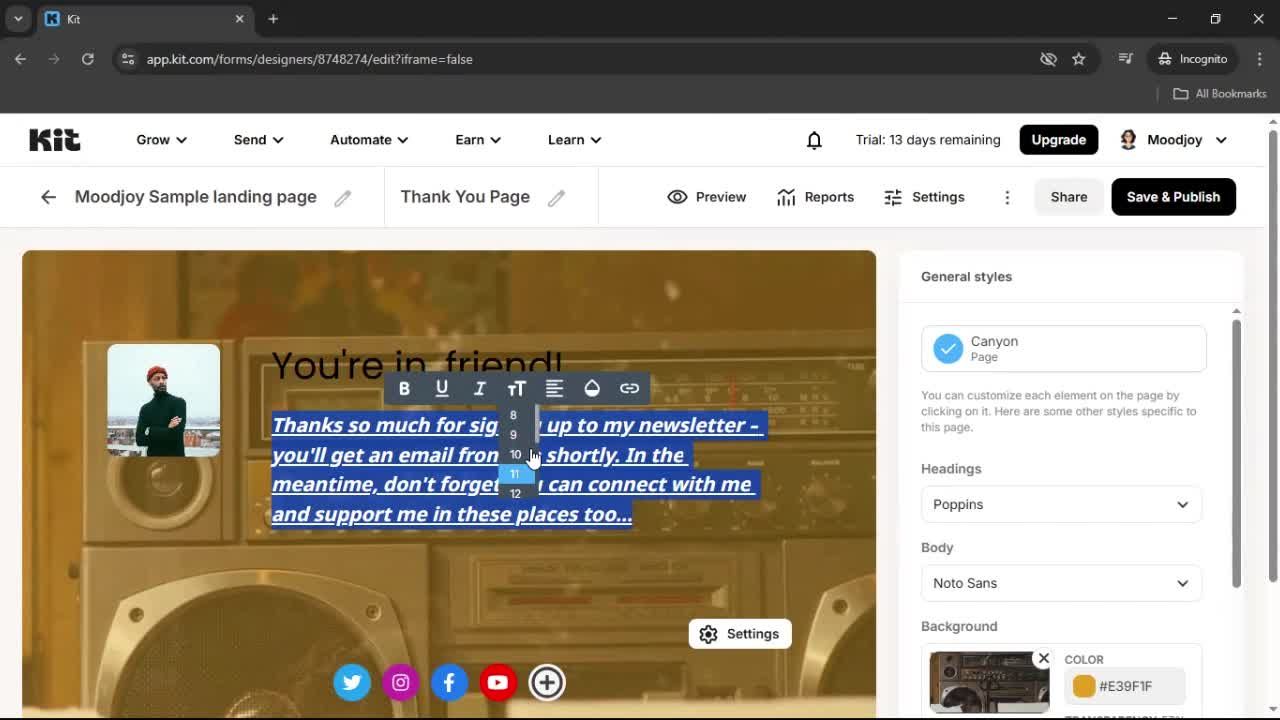Click the Upgrade button
Viewport: 1280px width, 720px height.
pos(1058,140)
